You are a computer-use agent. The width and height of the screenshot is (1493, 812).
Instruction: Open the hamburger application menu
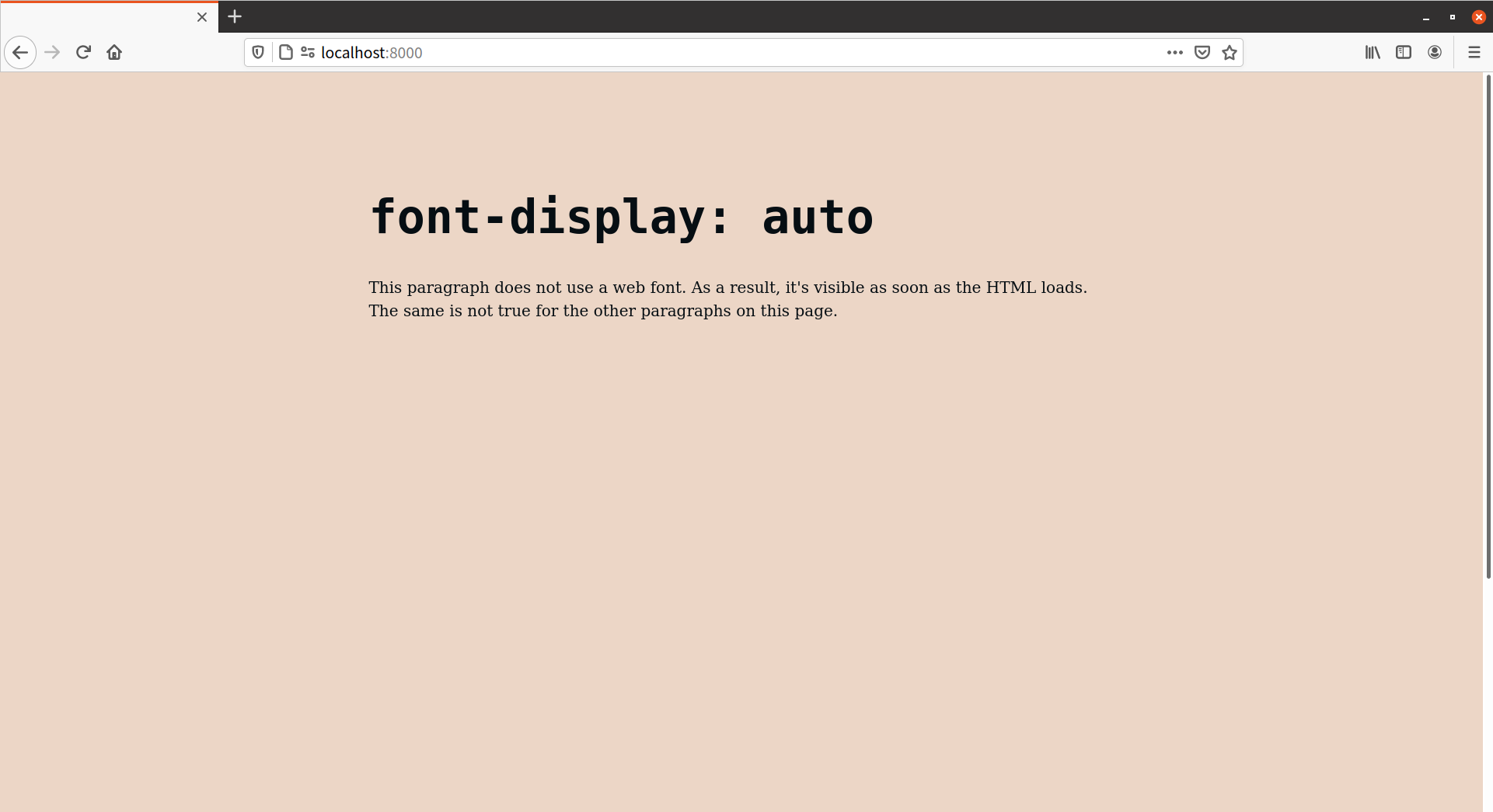coord(1474,52)
